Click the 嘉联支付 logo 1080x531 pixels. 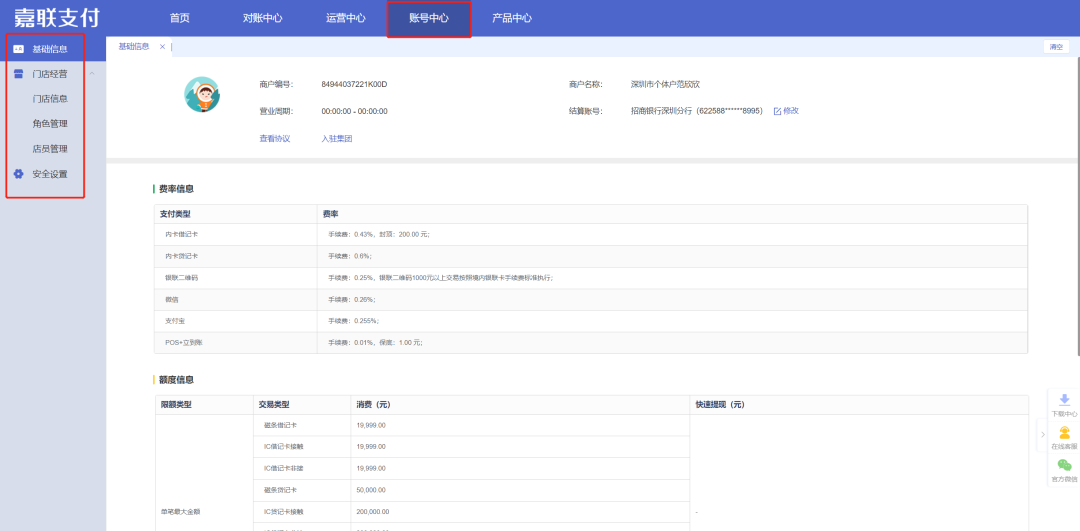point(56,17)
